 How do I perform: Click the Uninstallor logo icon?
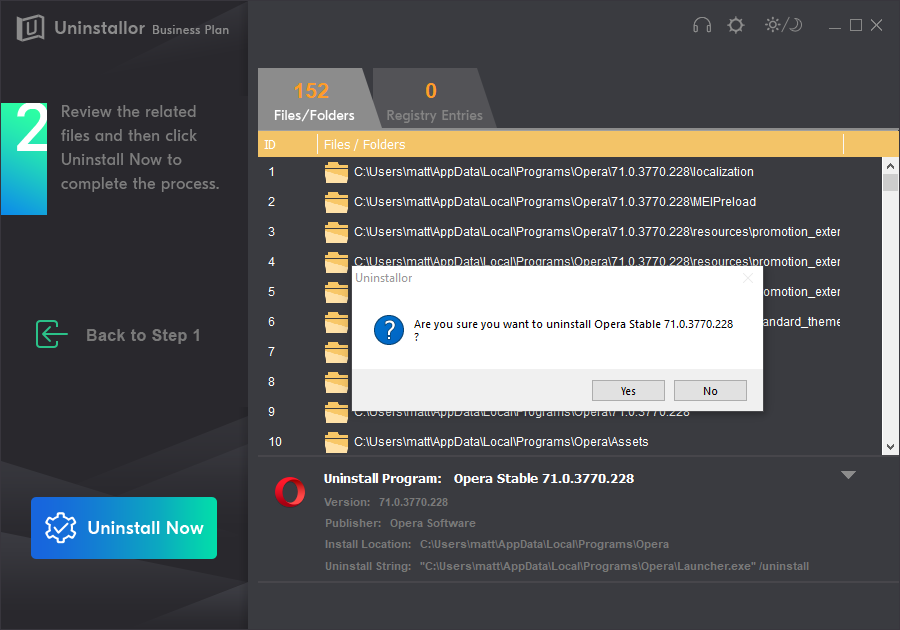[x=30, y=28]
